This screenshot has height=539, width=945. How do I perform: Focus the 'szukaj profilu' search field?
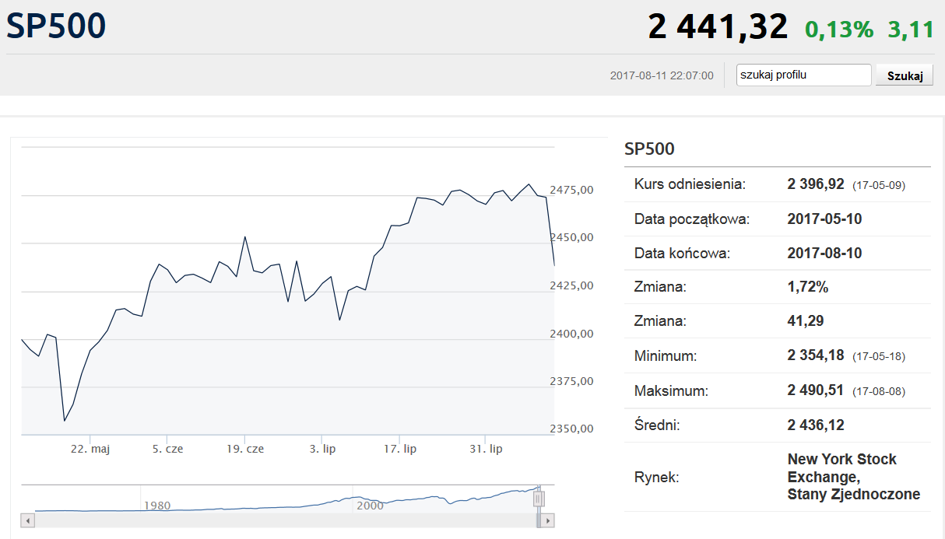(x=803, y=75)
